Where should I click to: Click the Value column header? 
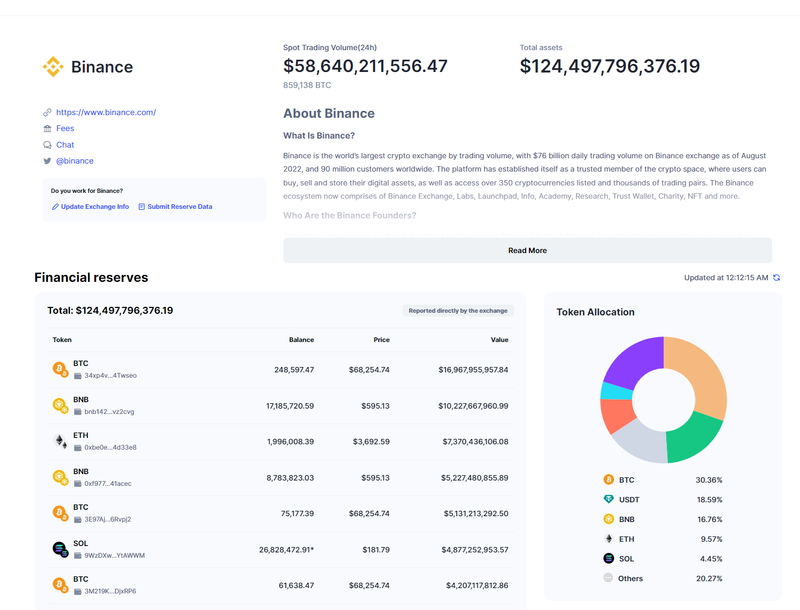click(x=499, y=340)
